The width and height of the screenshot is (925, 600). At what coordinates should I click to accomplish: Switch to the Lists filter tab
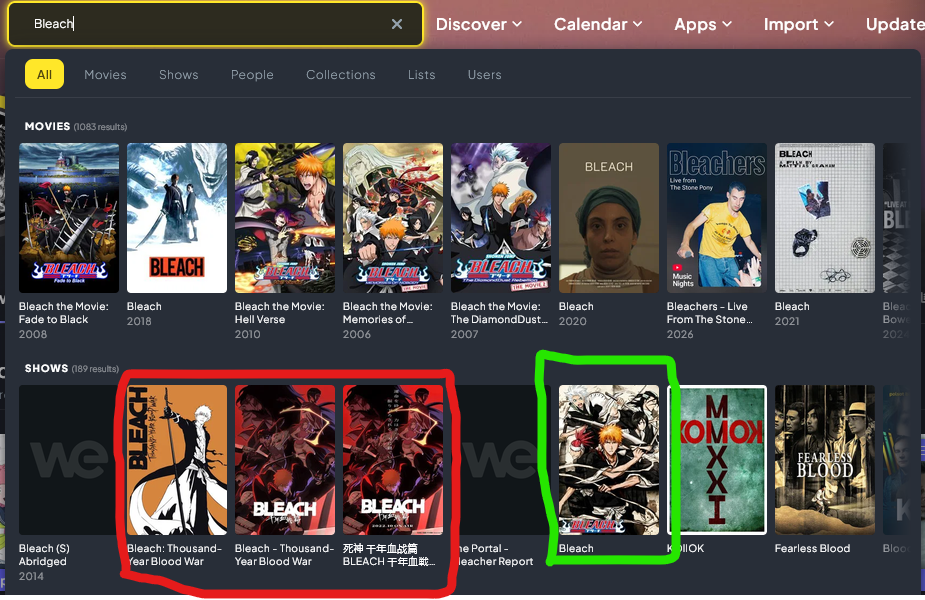(421, 74)
